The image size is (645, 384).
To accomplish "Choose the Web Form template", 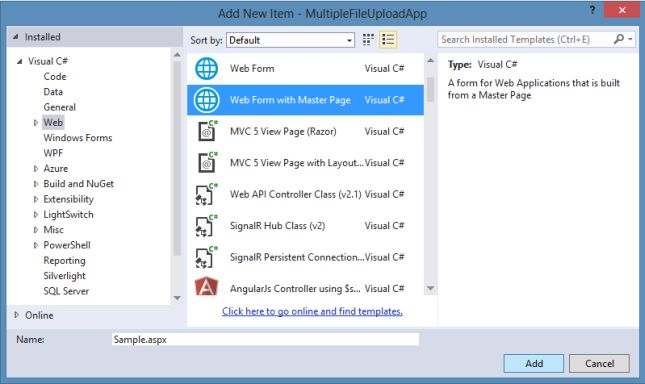I will pos(305,69).
